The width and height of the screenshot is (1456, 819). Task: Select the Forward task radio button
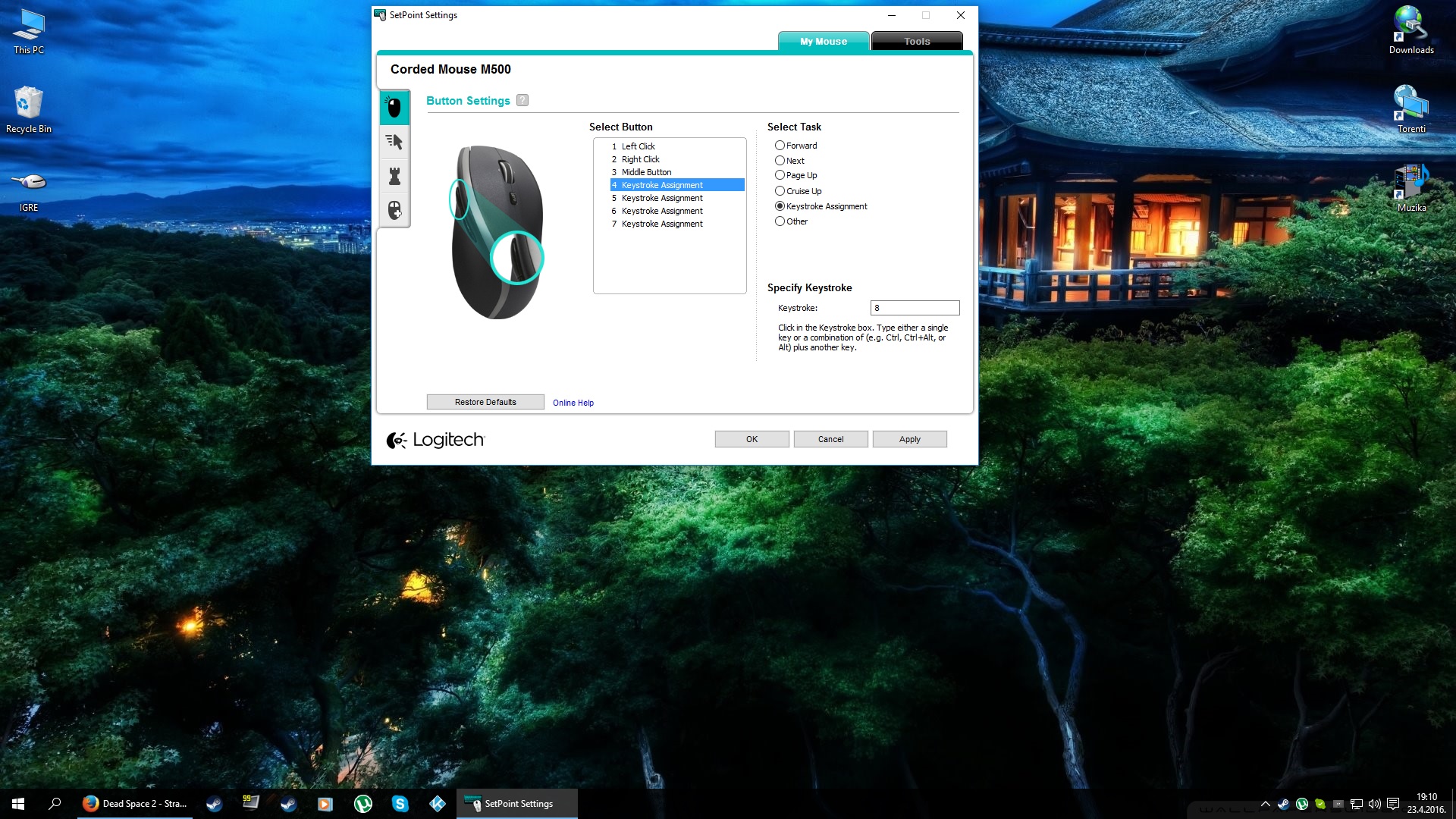coord(780,146)
